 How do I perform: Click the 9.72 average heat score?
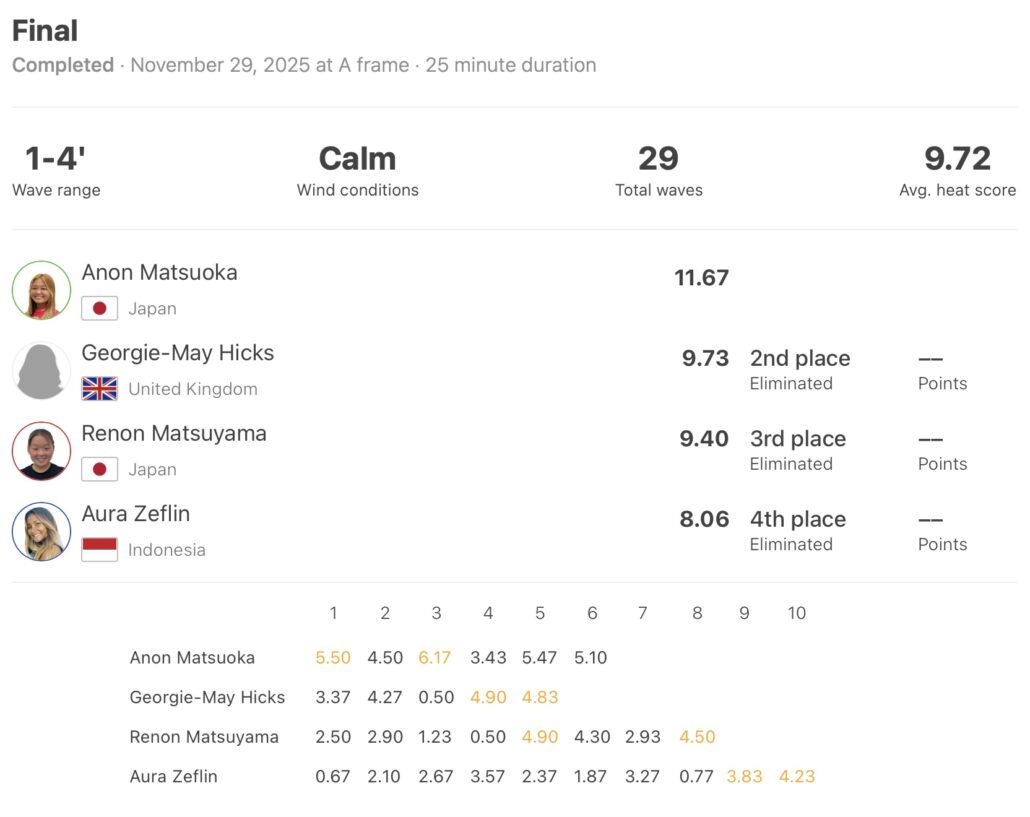(x=957, y=159)
